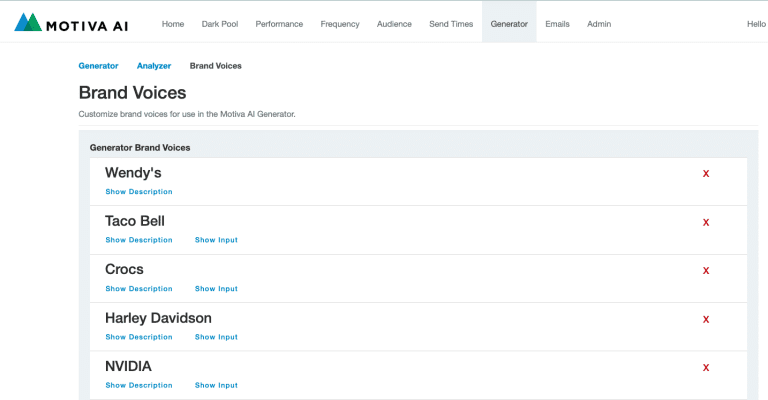The image size is (768, 400).
Task: Delete the NVIDIA brand voice
Action: click(706, 368)
